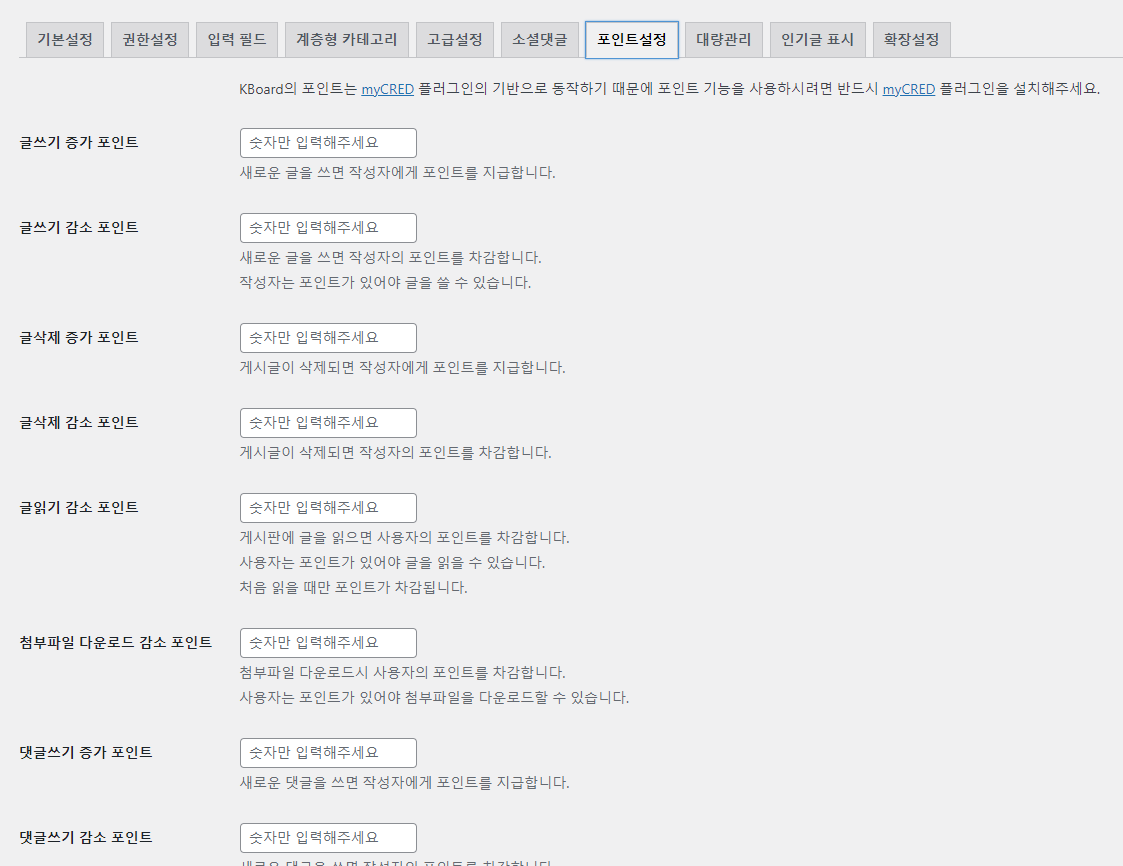Click text '작성자는 포인트가 있어야 글을 쓸 수 있습니다.'
The width and height of the screenshot is (1123, 866).
[385, 282]
